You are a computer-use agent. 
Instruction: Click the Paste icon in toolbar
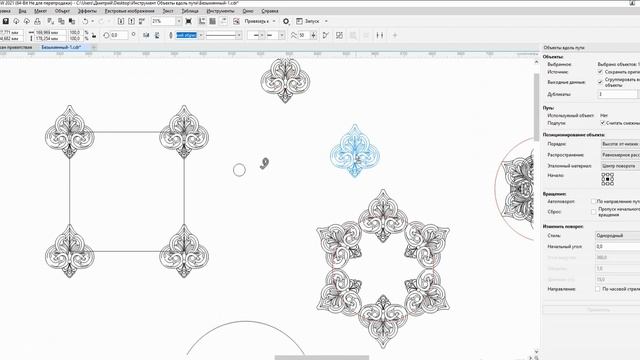click(72, 21)
